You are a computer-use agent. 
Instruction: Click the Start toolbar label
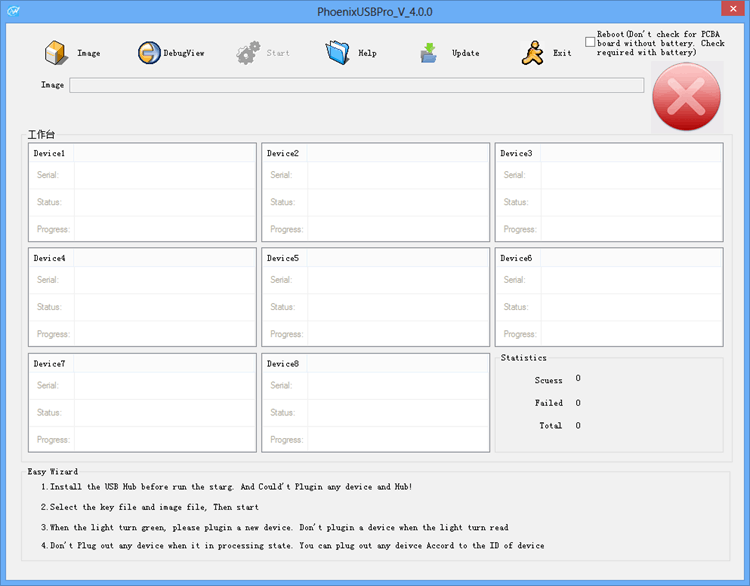click(278, 53)
